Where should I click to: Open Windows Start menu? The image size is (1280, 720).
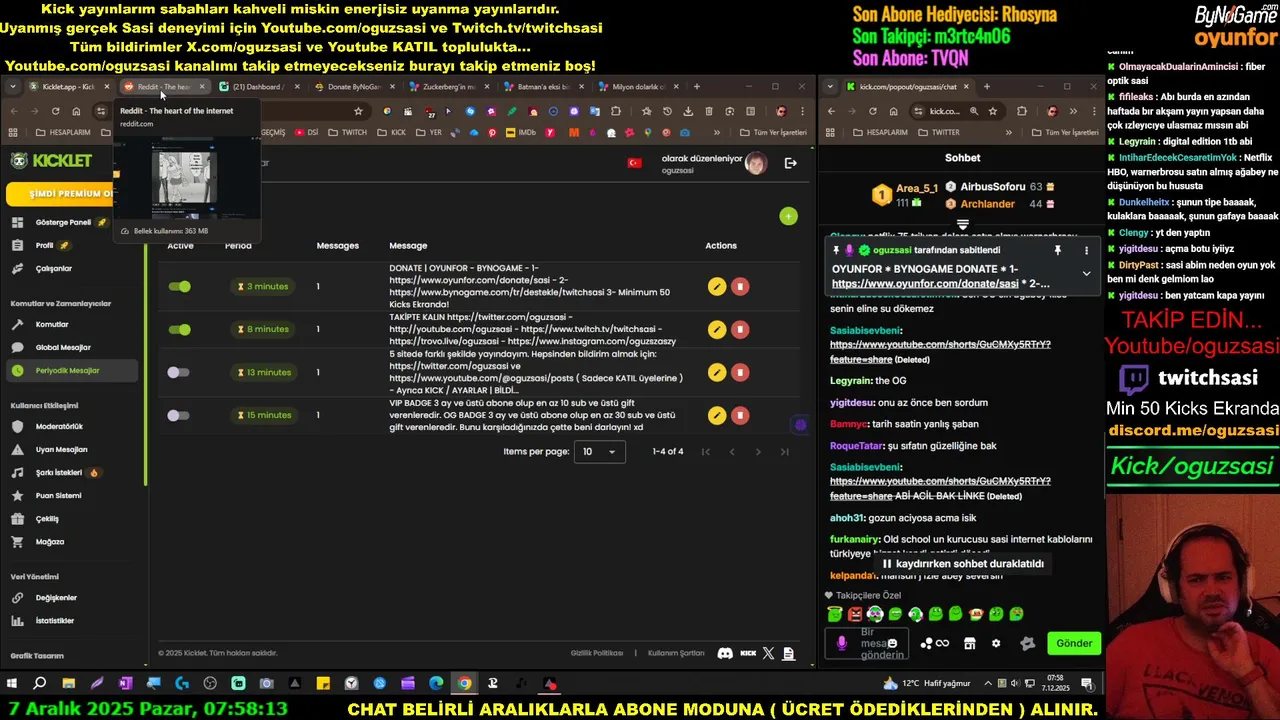click(x=12, y=684)
